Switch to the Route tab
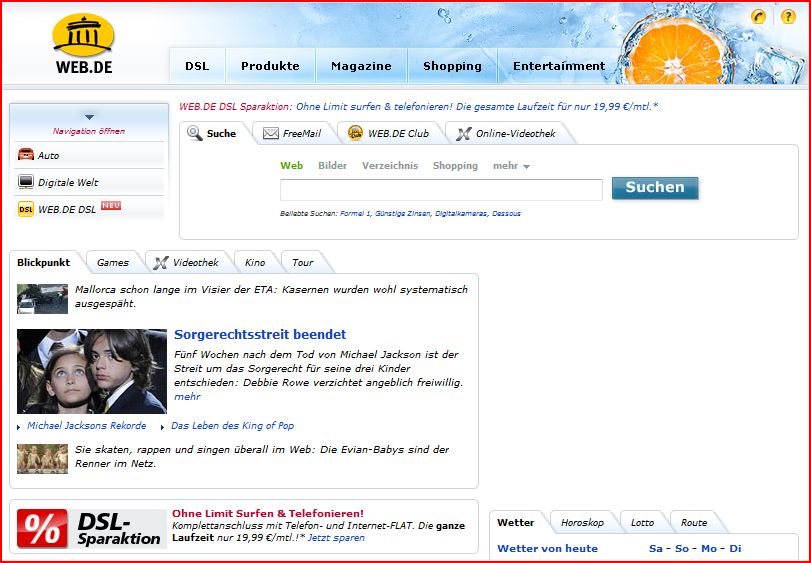Image resolution: width=811 pixels, height=563 pixels. click(694, 523)
